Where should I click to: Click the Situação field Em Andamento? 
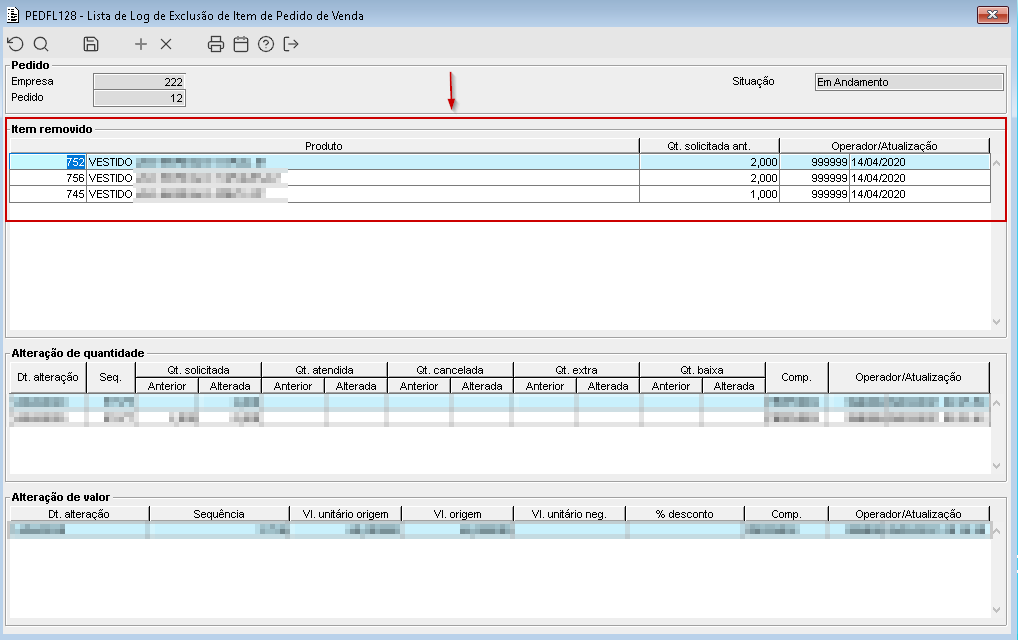point(909,82)
